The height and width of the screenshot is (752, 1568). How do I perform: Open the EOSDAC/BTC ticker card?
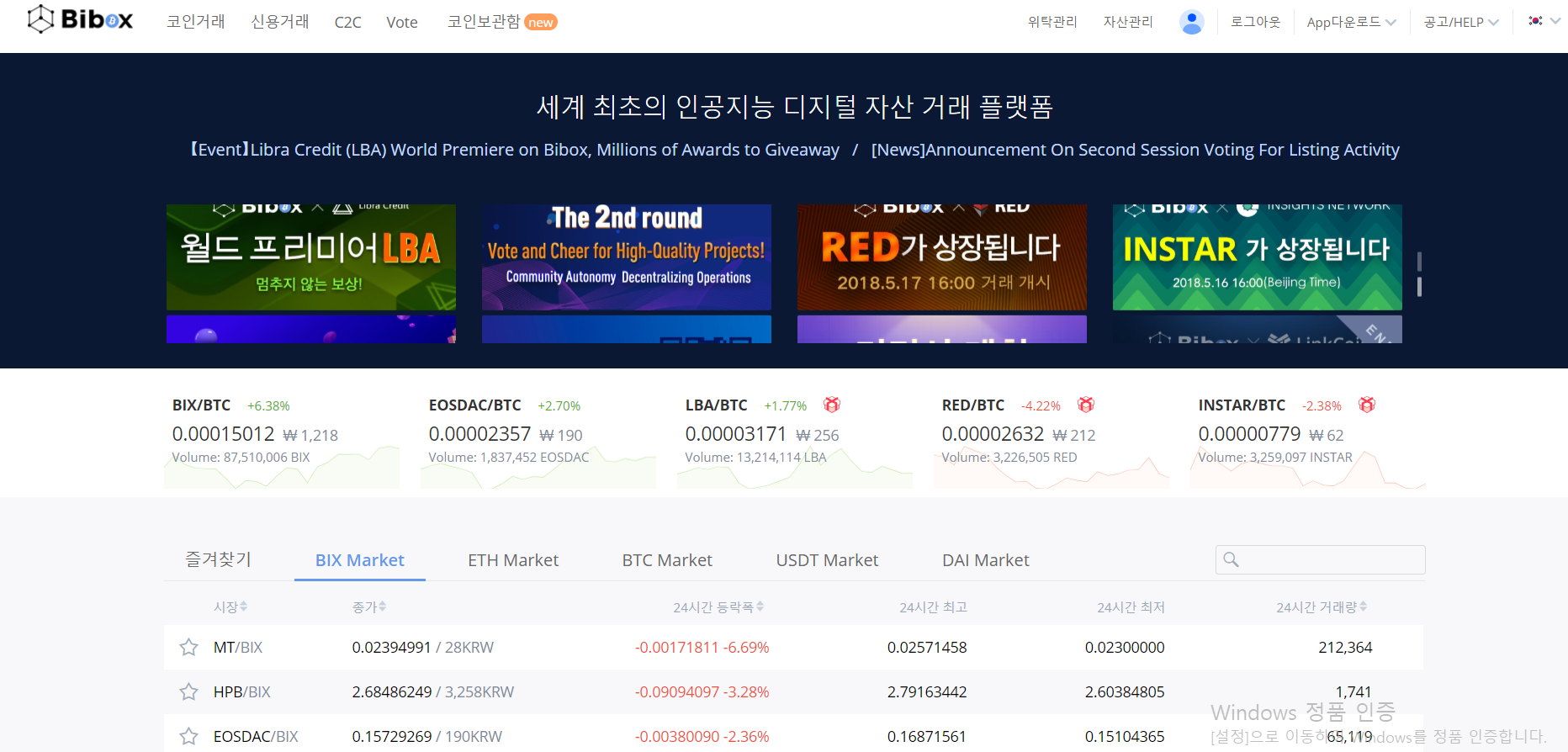click(x=538, y=442)
